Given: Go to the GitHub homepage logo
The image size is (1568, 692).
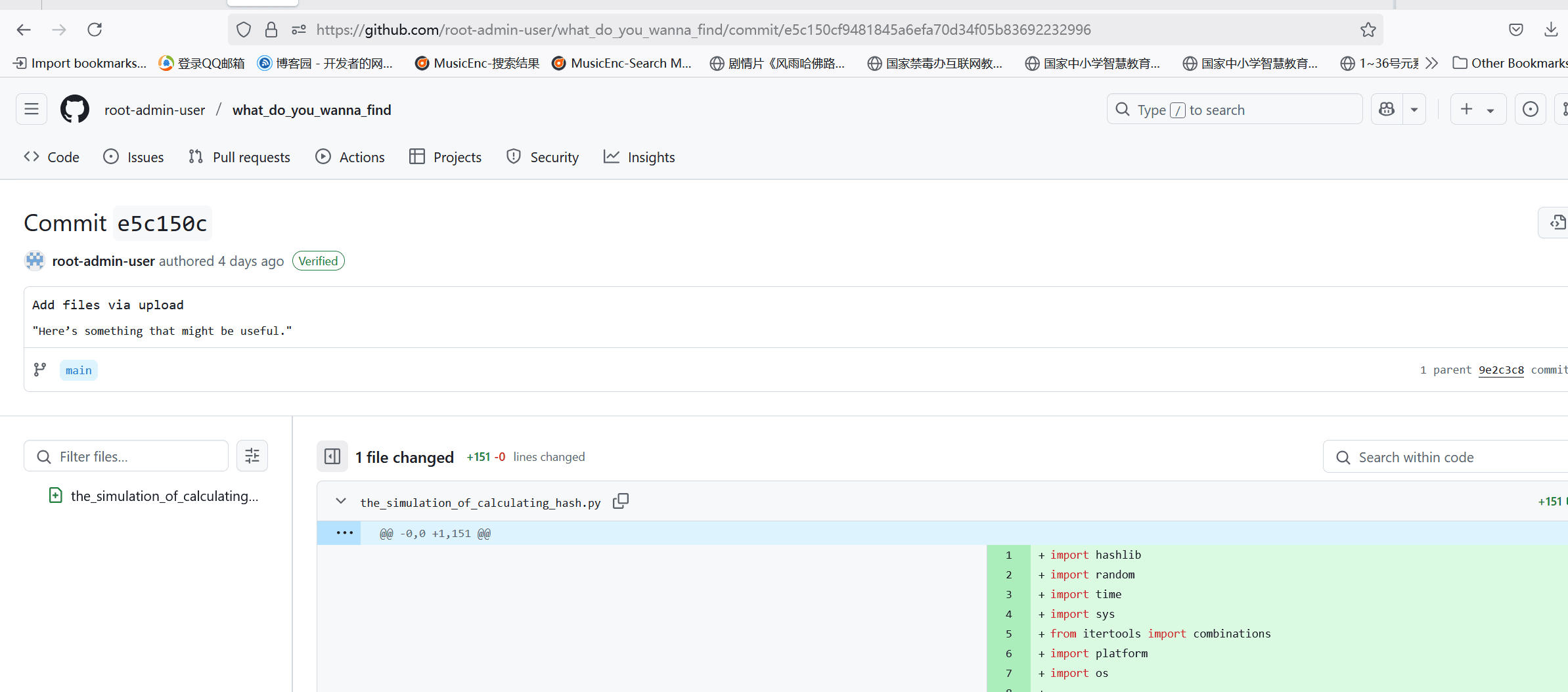Looking at the screenshot, I should [75, 109].
